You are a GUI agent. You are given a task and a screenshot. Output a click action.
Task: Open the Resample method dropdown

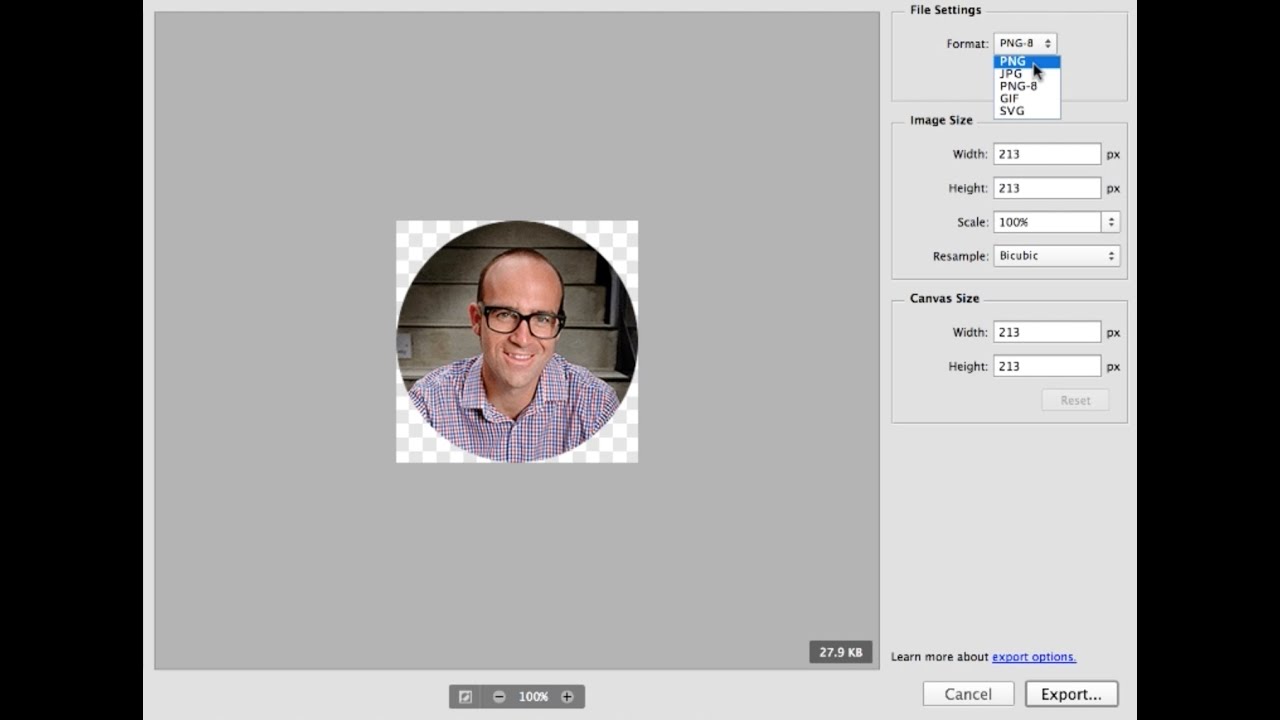click(1056, 256)
